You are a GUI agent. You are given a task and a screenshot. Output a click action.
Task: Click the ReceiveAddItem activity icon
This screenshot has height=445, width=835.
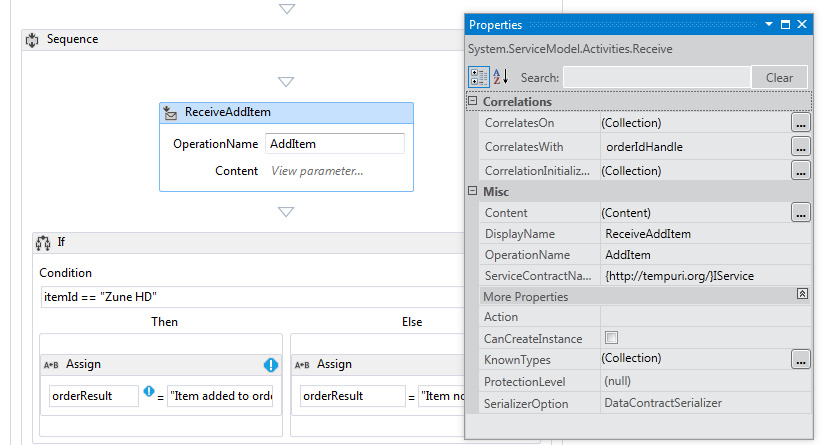171,112
